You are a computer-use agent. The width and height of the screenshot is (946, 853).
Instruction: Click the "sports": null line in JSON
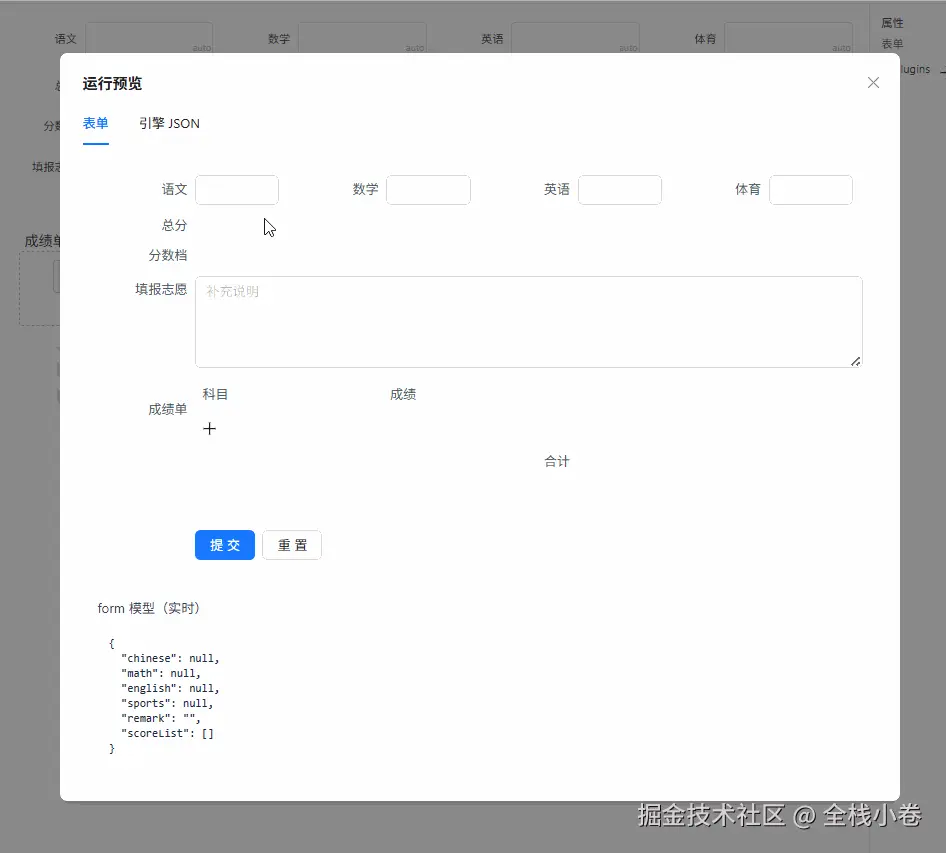[167, 703]
